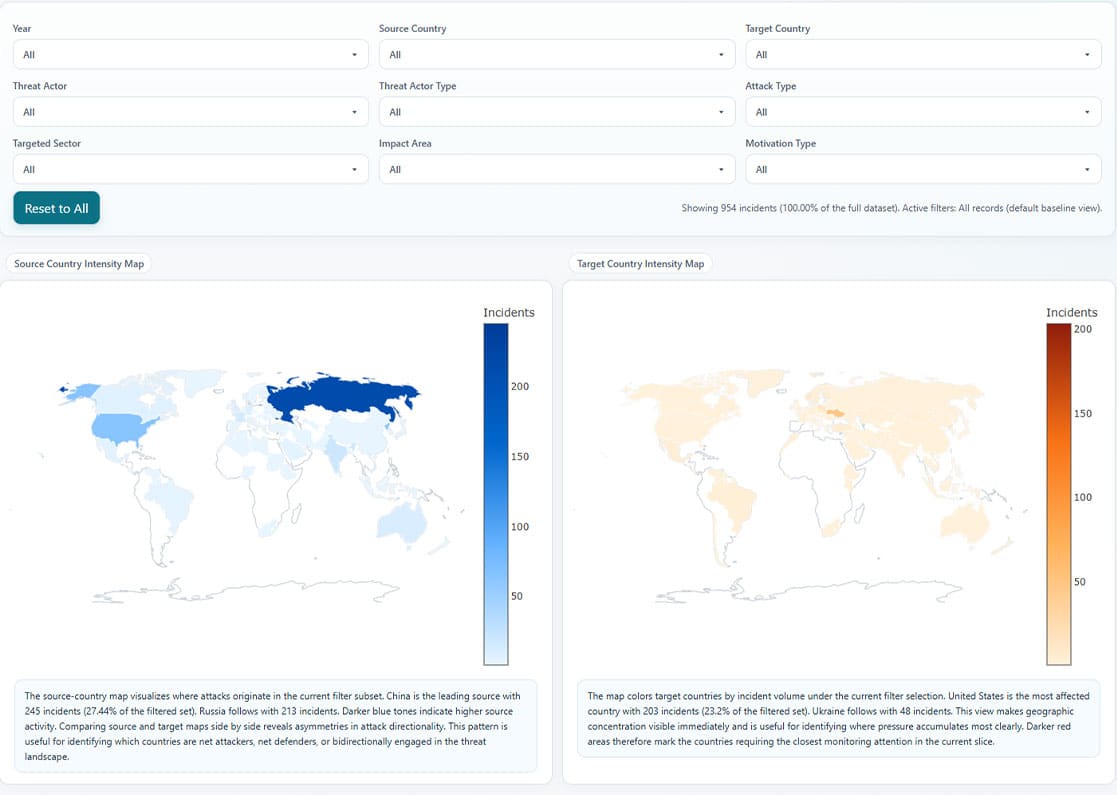Click the Reset to All button
Viewport: 1117px width, 795px height.
point(56,208)
